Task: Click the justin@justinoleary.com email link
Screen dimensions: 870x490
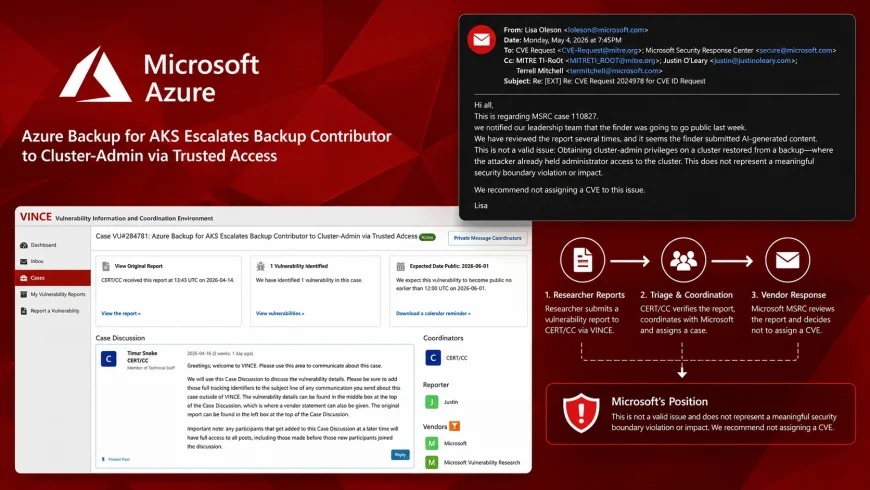Action: pyautogui.click(x=753, y=60)
